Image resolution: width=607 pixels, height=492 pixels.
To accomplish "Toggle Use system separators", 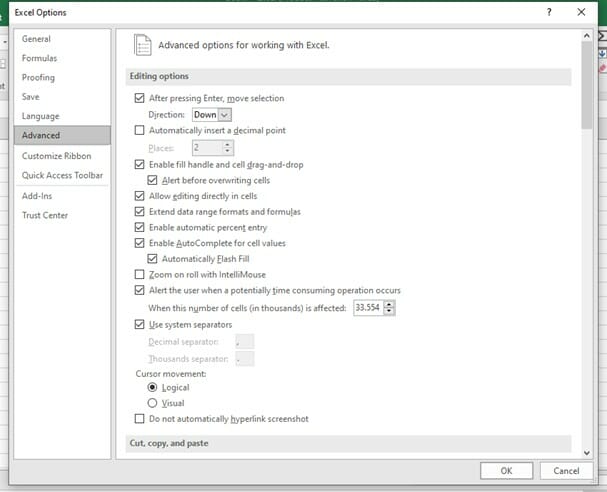I will coord(139,324).
